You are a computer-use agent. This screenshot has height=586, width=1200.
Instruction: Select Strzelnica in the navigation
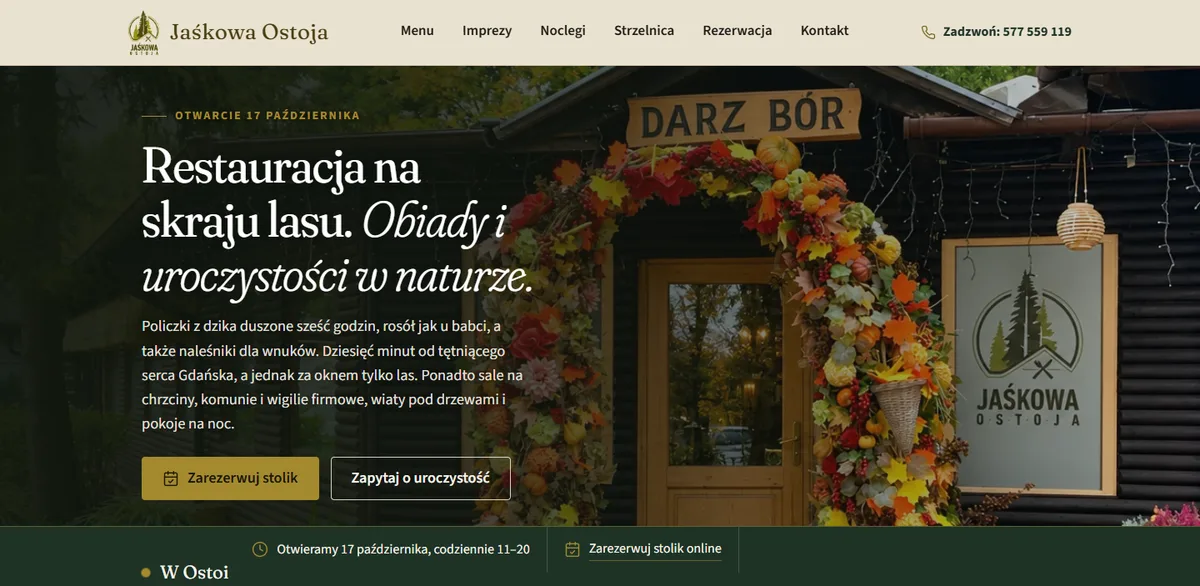(644, 31)
